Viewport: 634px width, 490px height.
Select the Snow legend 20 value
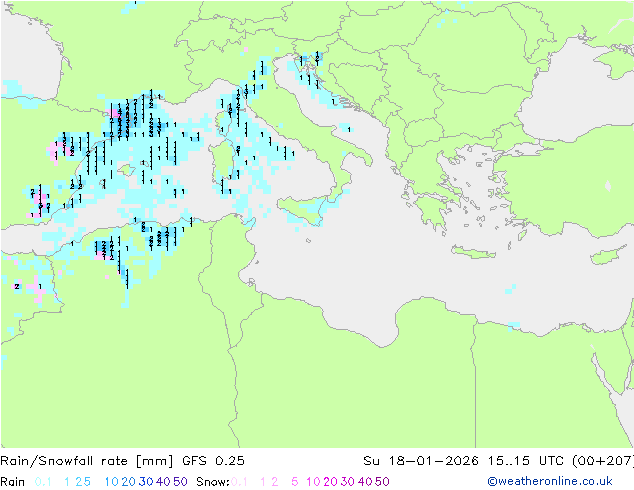(x=330, y=482)
